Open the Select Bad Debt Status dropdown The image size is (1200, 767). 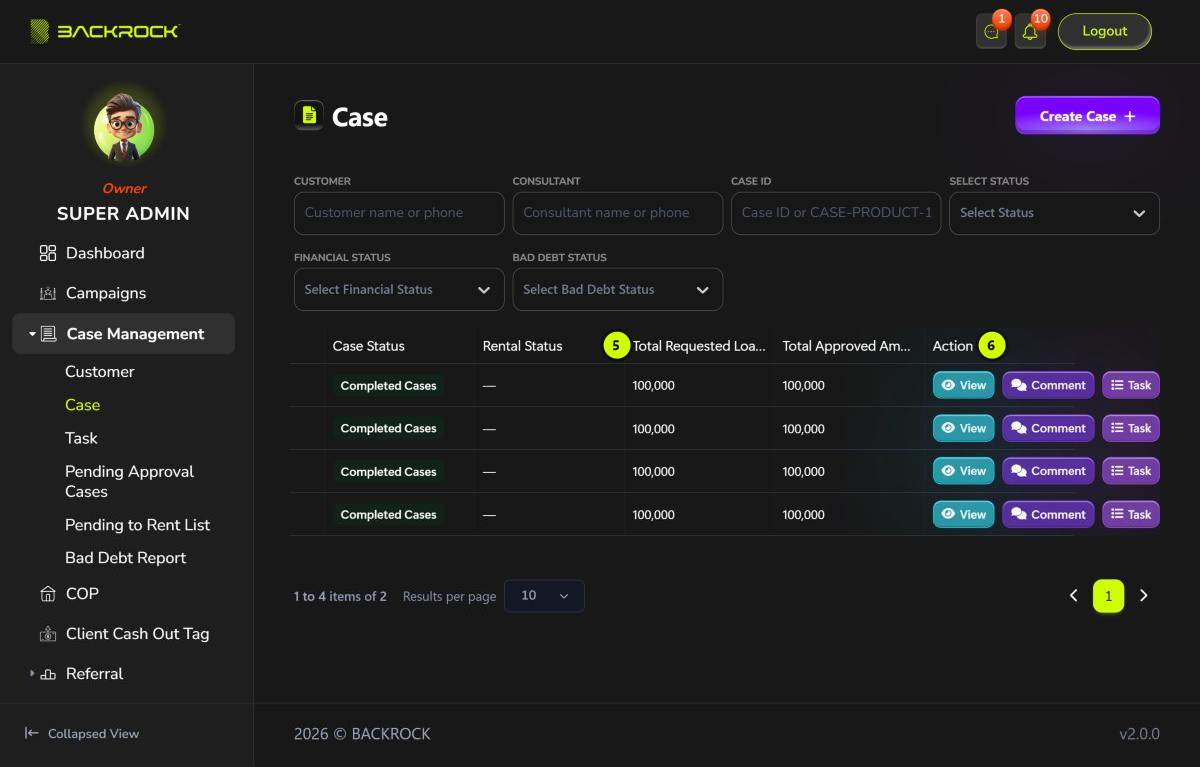(x=617, y=289)
